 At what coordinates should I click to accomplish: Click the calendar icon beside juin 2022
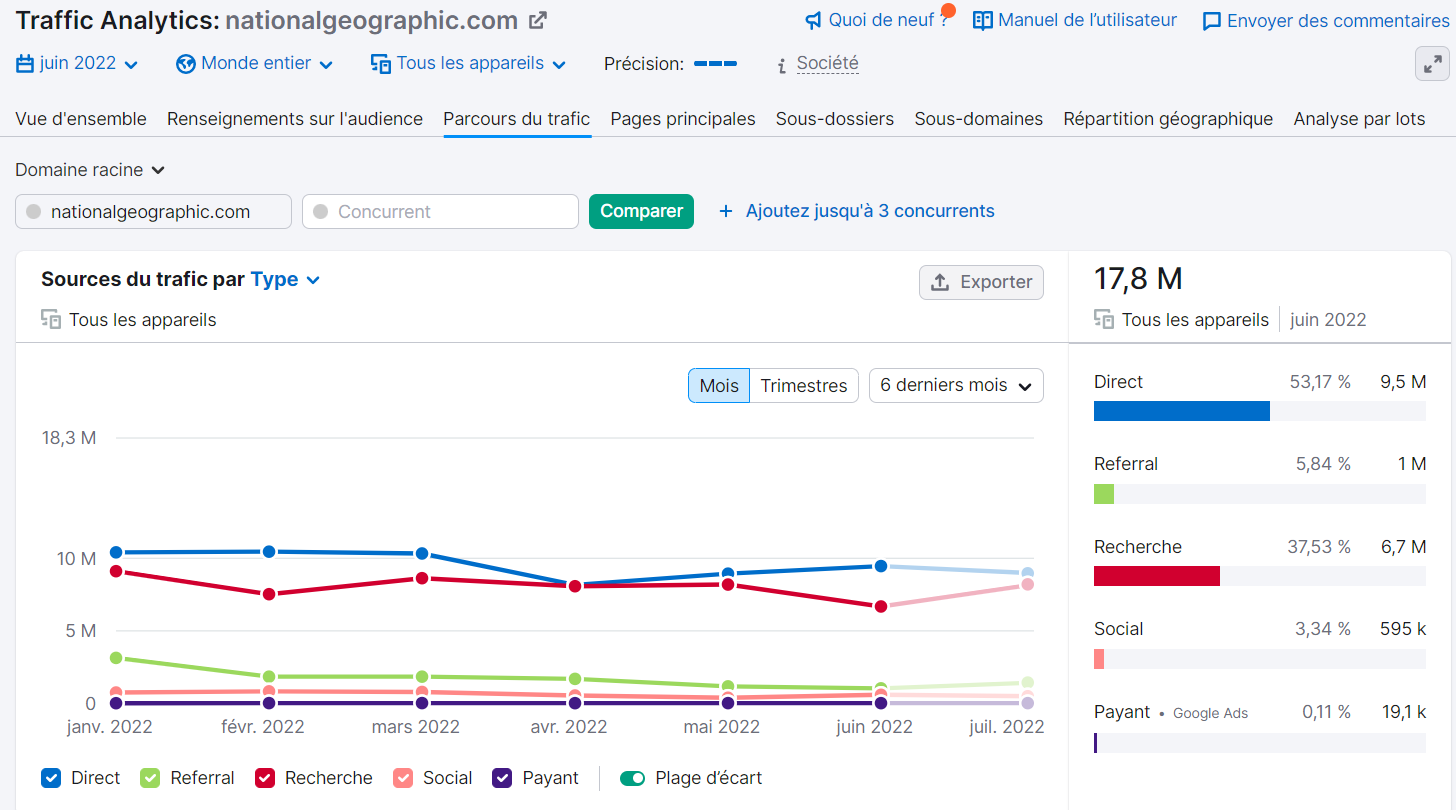click(x=25, y=63)
